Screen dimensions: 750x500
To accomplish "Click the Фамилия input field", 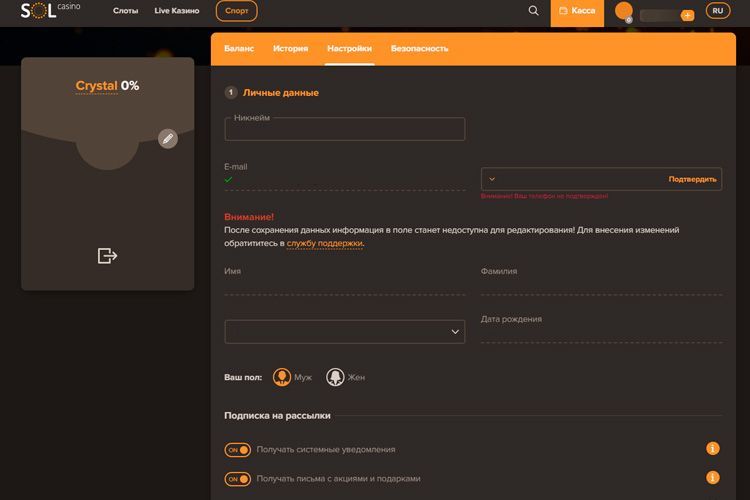I will point(601,285).
